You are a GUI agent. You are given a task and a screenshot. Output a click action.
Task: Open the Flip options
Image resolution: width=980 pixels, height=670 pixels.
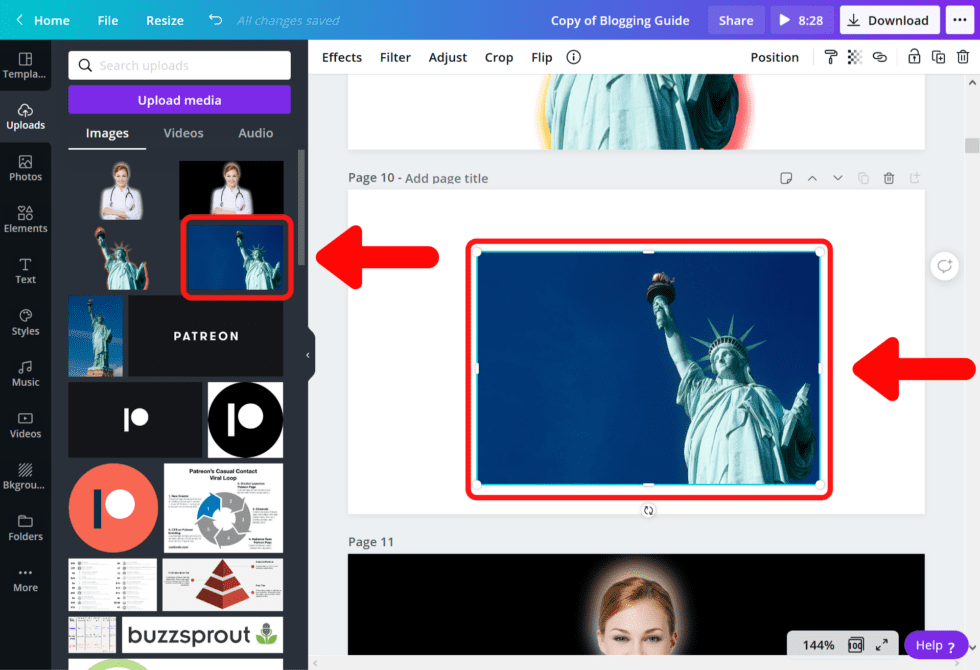pyautogui.click(x=542, y=58)
